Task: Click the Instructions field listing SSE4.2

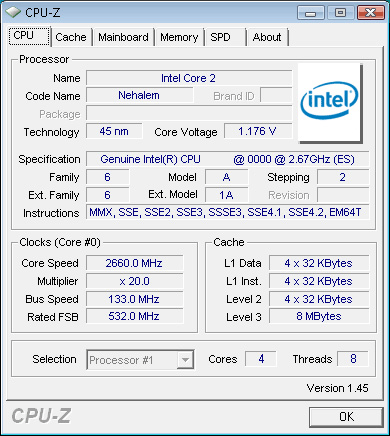Action: point(228,212)
